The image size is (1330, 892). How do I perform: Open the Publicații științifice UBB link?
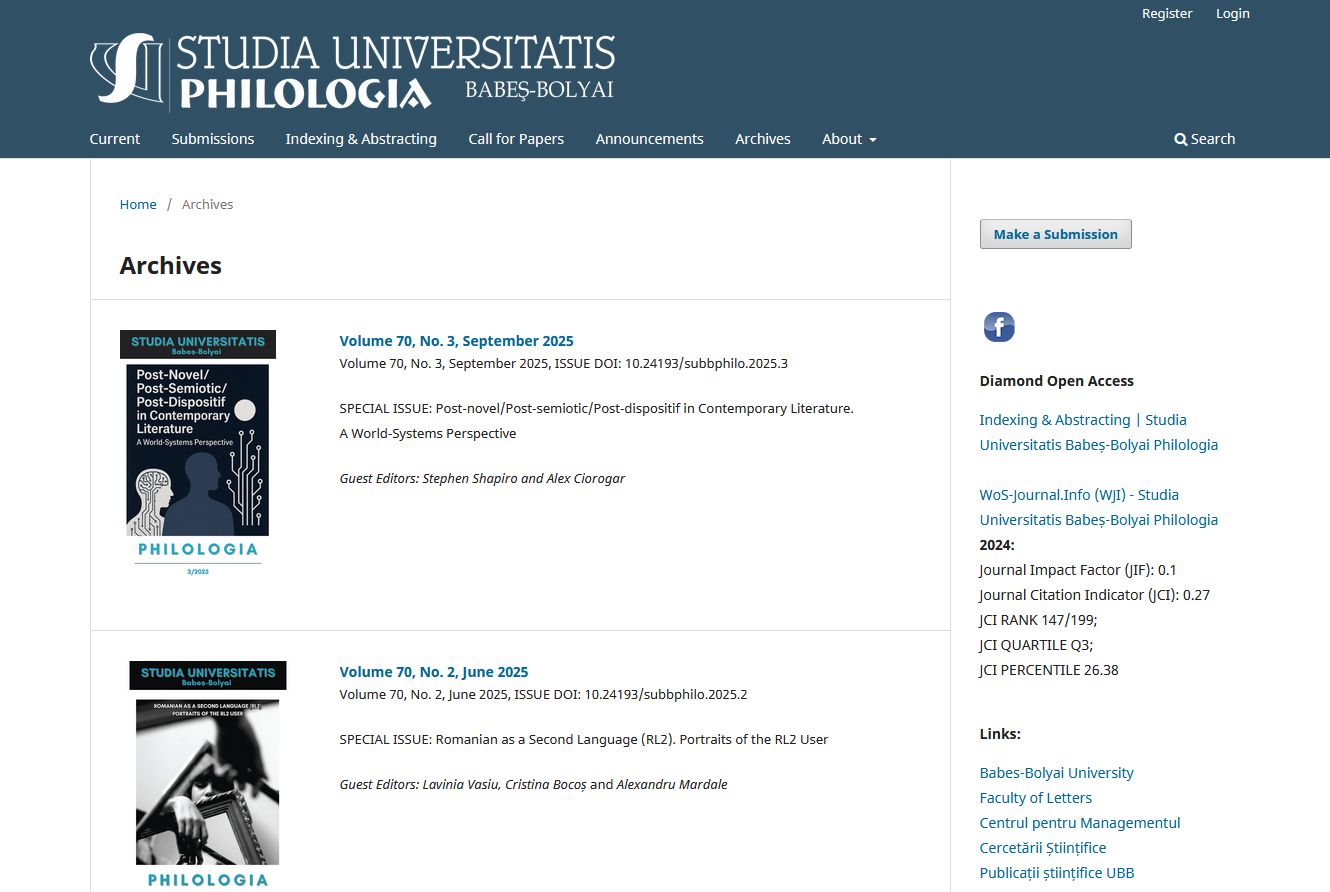point(1057,873)
